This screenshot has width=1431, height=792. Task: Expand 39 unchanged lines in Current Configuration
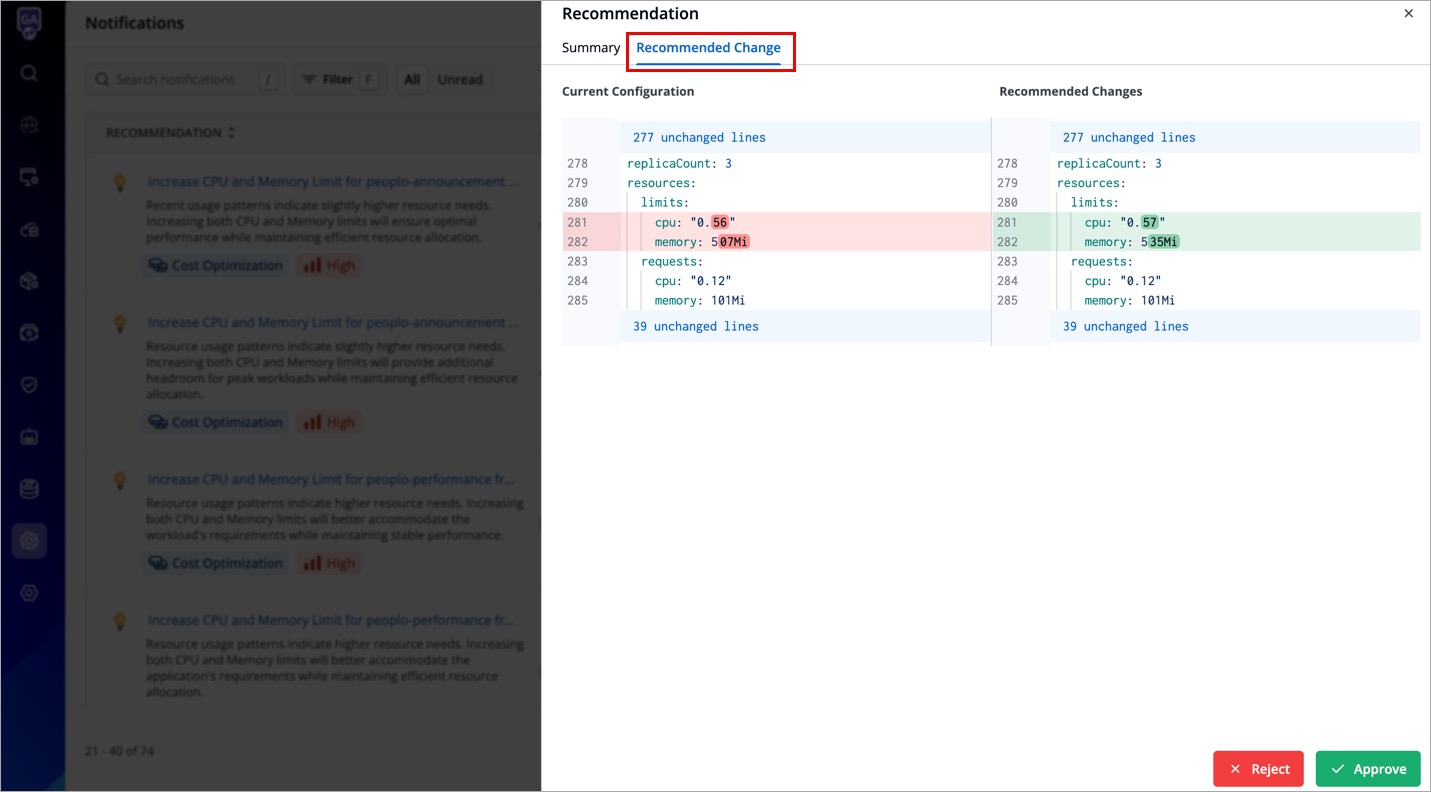695,327
